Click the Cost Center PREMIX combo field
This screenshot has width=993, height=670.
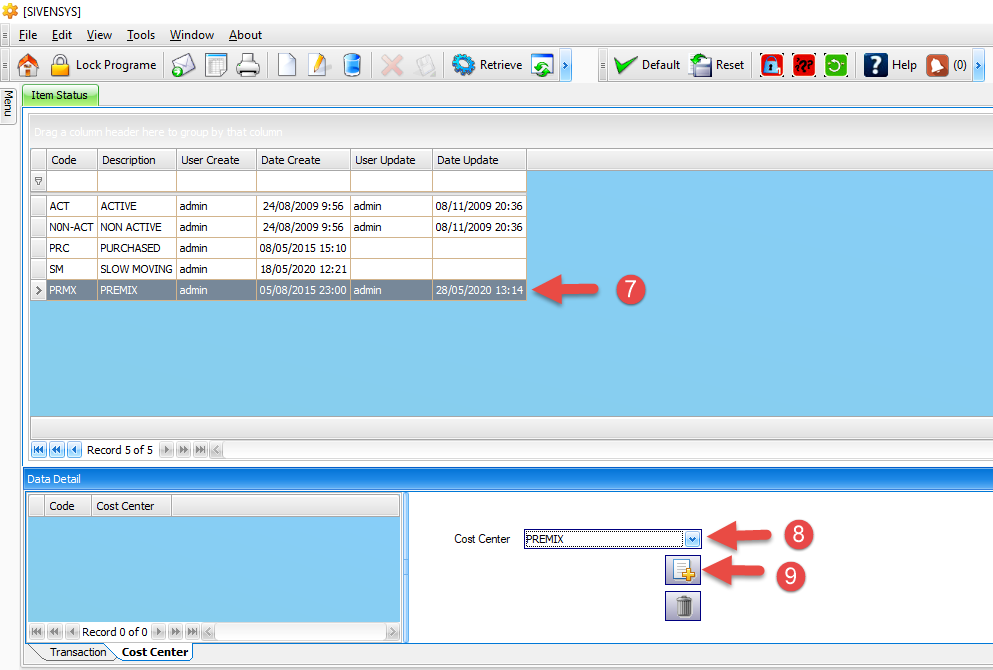[x=604, y=539]
